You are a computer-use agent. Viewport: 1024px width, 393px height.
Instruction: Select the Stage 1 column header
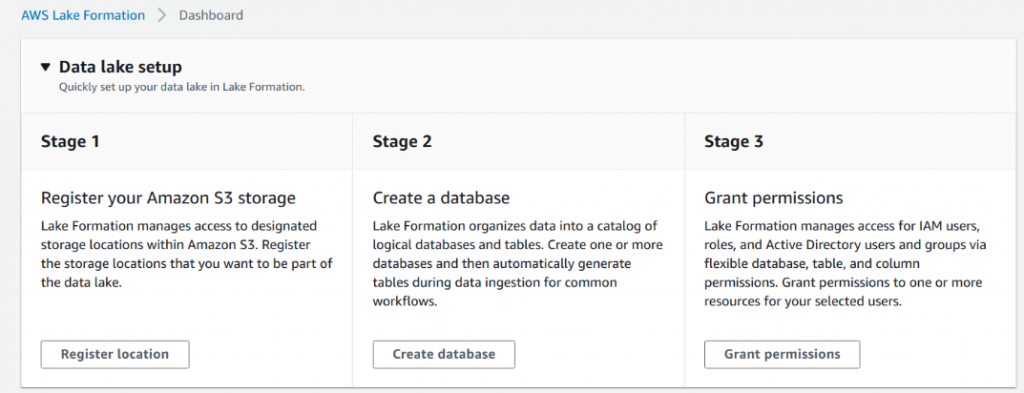(71, 142)
